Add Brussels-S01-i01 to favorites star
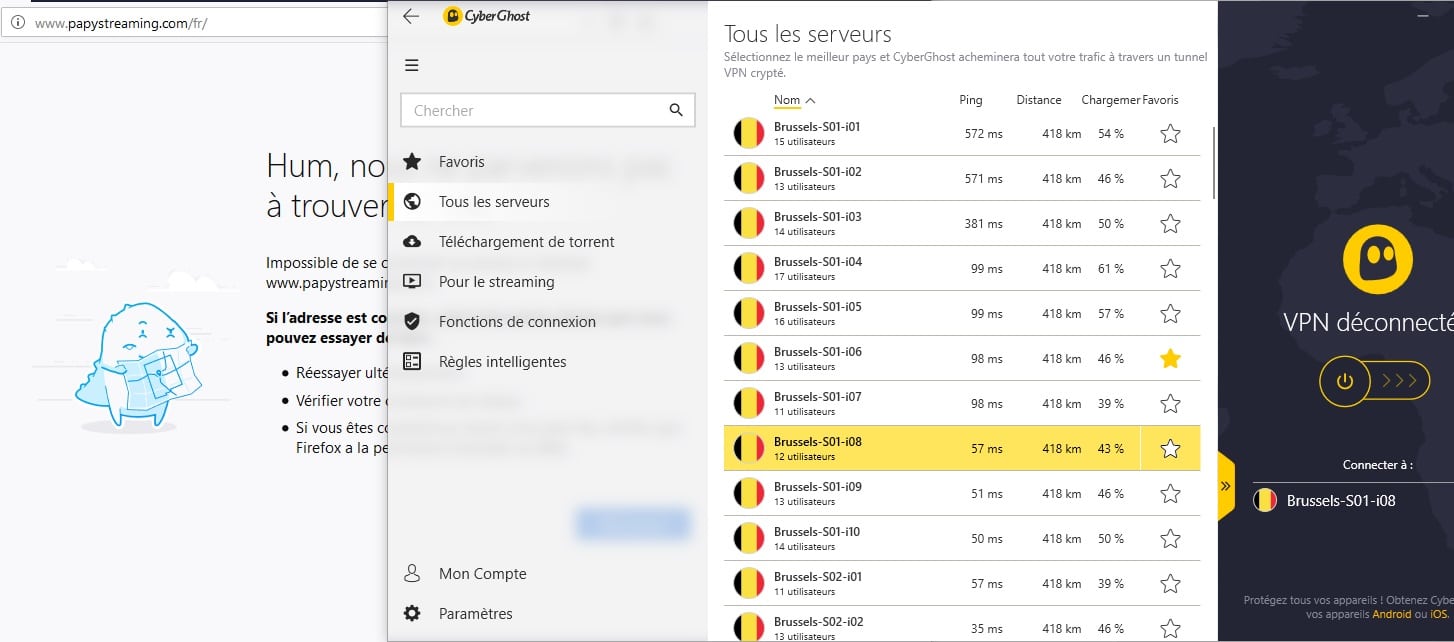1454x642 pixels. (x=1170, y=134)
